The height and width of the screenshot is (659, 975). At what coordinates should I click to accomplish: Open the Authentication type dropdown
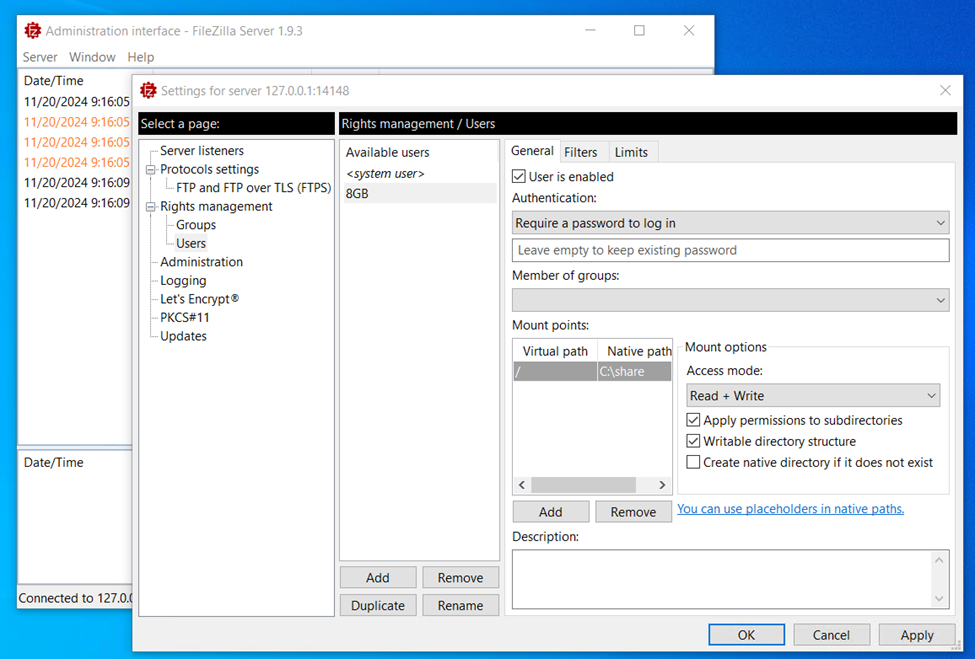731,223
